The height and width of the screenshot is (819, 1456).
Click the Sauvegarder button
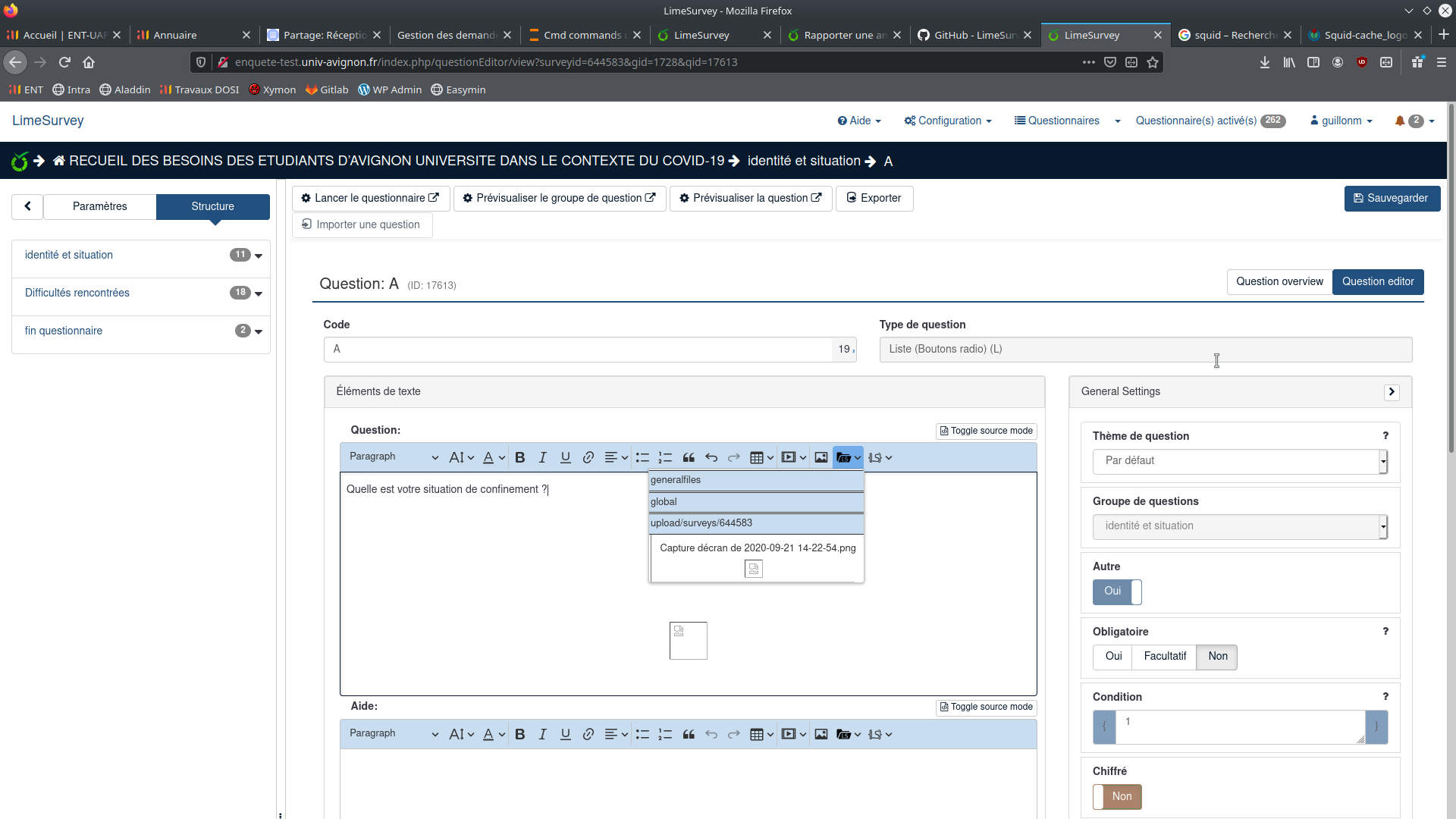pyautogui.click(x=1392, y=198)
